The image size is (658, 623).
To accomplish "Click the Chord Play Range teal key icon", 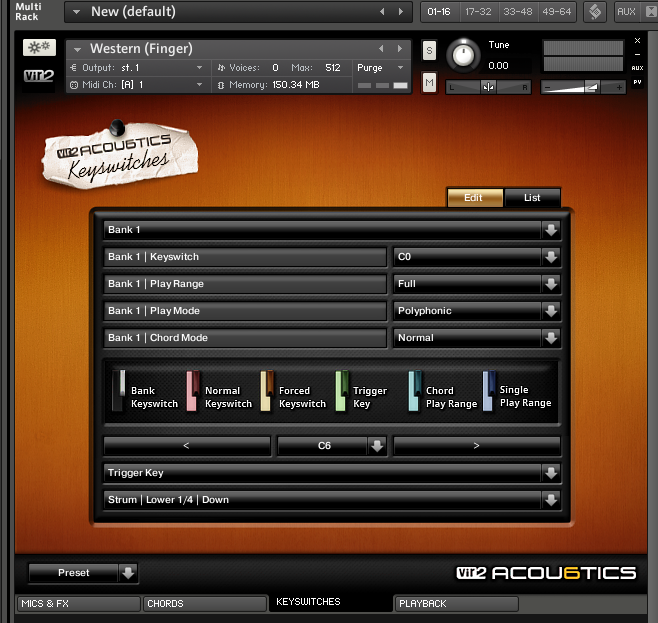I will pos(415,391).
